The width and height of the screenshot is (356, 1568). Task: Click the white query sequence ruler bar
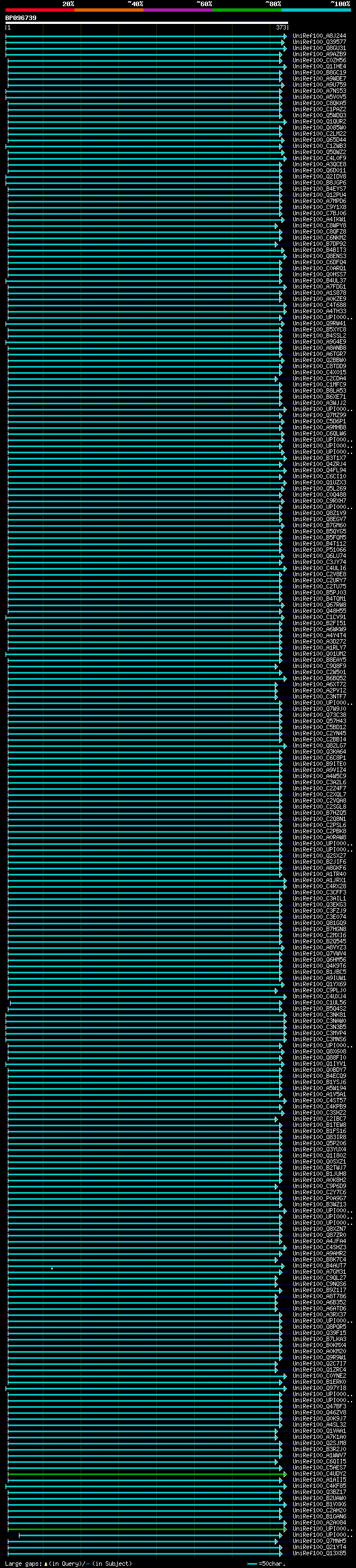(x=147, y=23)
